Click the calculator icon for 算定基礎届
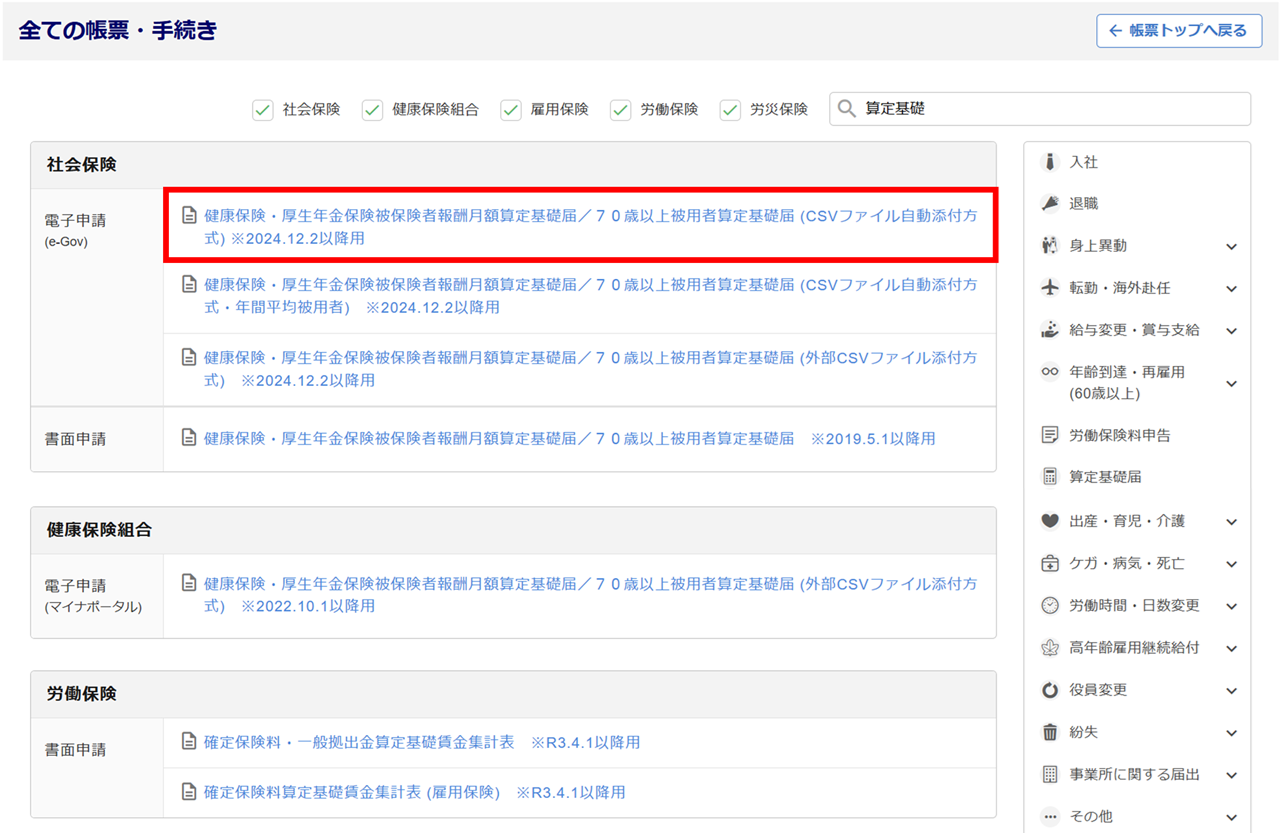The width and height of the screenshot is (1280, 833). tap(1050, 477)
